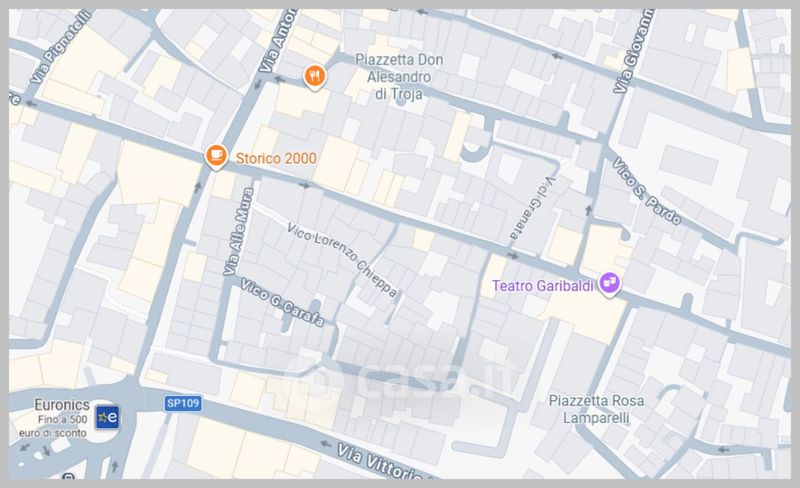Click the purple Teatro Garibaldi theater pin
This screenshot has height=488, width=800.
[x=609, y=284]
